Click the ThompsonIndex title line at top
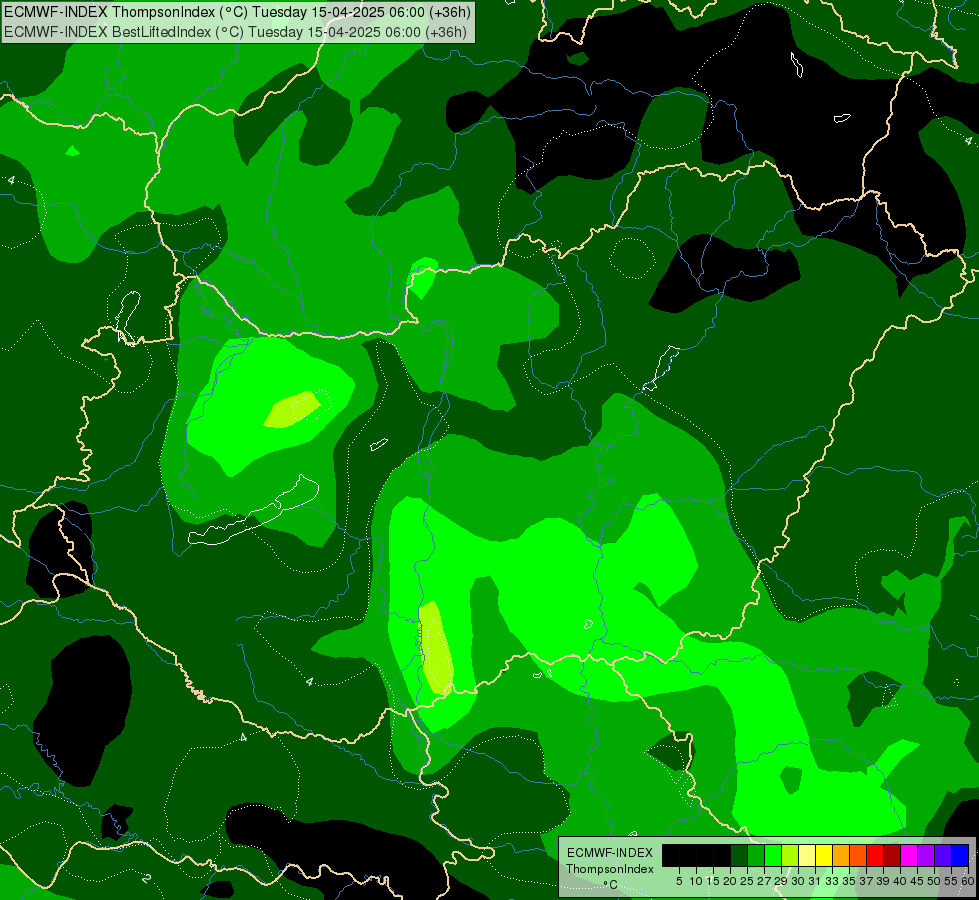 click(237, 11)
